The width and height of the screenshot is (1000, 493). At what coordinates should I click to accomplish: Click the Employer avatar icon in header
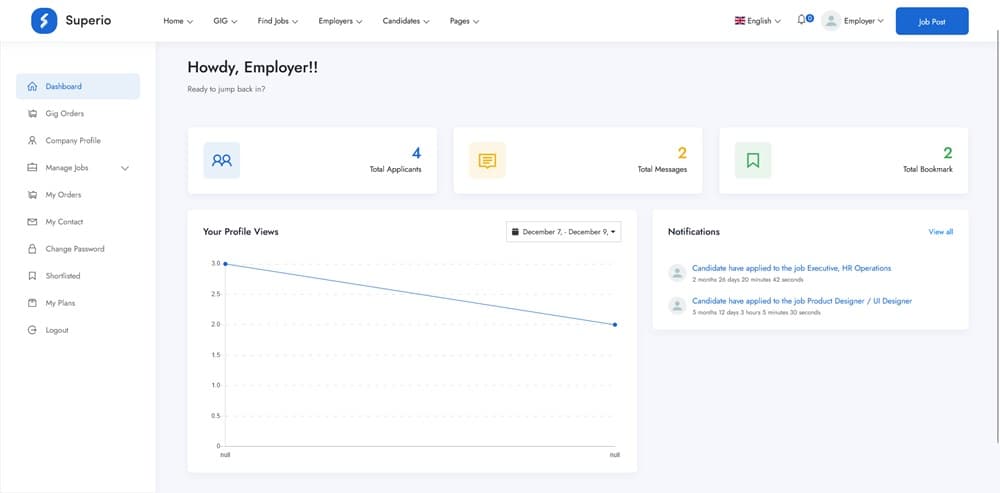coord(830,21)
